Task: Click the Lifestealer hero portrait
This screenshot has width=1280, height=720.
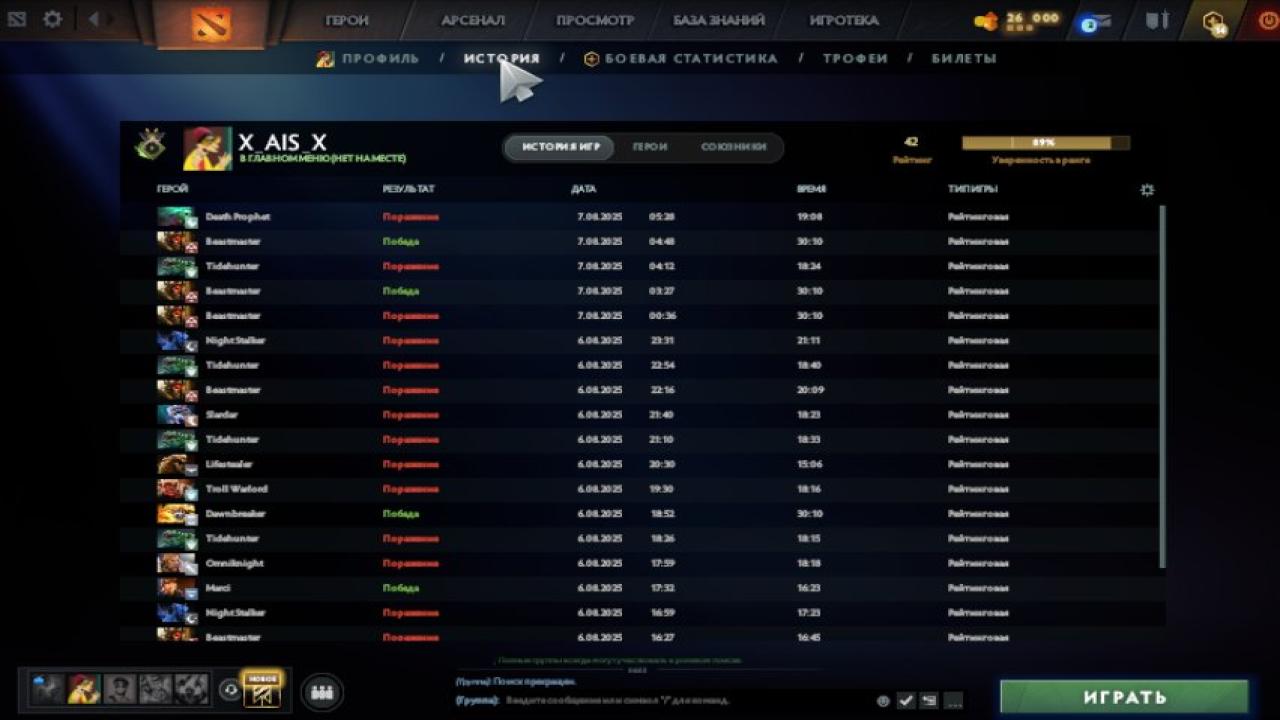Action: coord(177,464)
